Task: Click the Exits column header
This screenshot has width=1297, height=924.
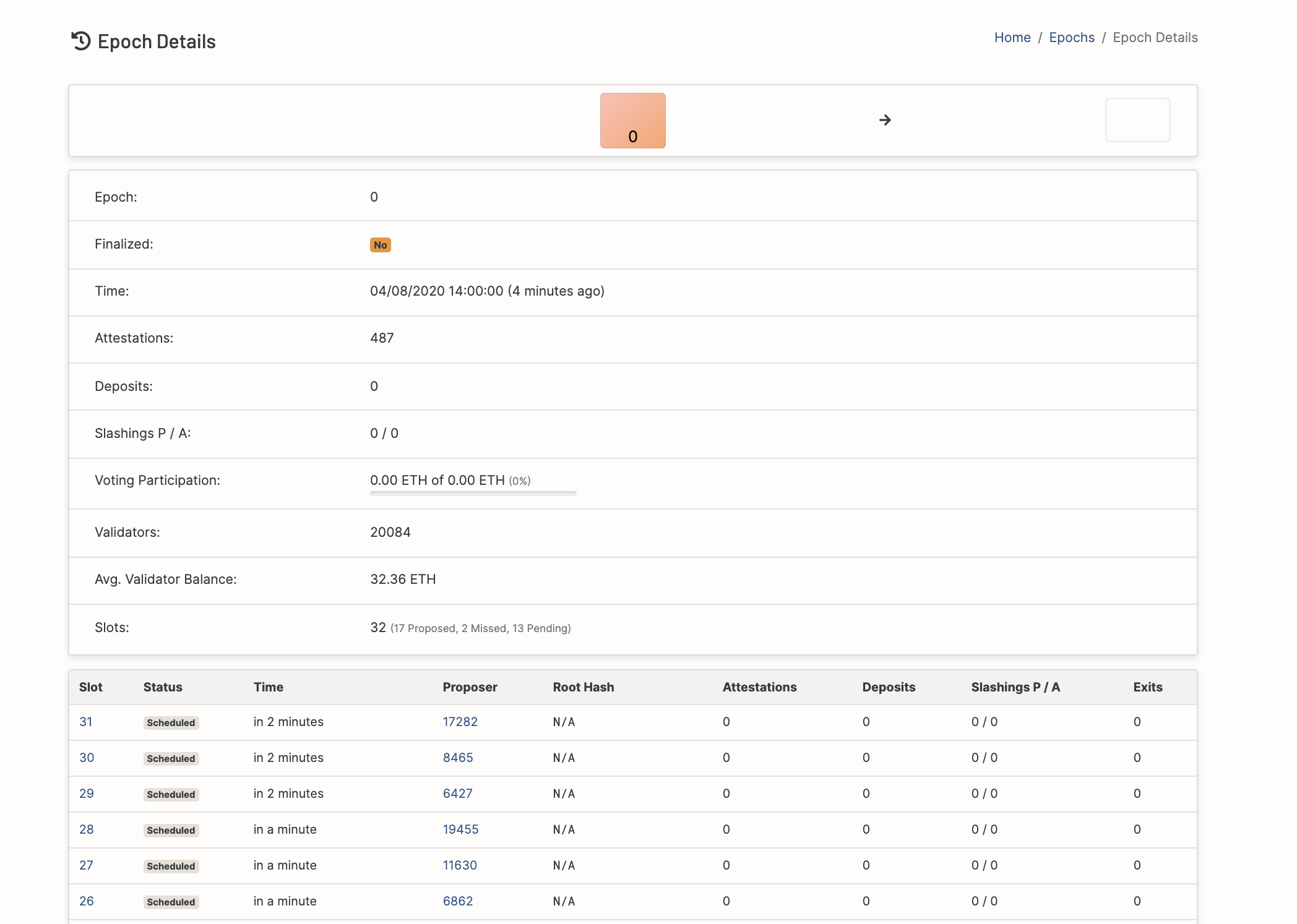Action: (x=1148, y=687)
